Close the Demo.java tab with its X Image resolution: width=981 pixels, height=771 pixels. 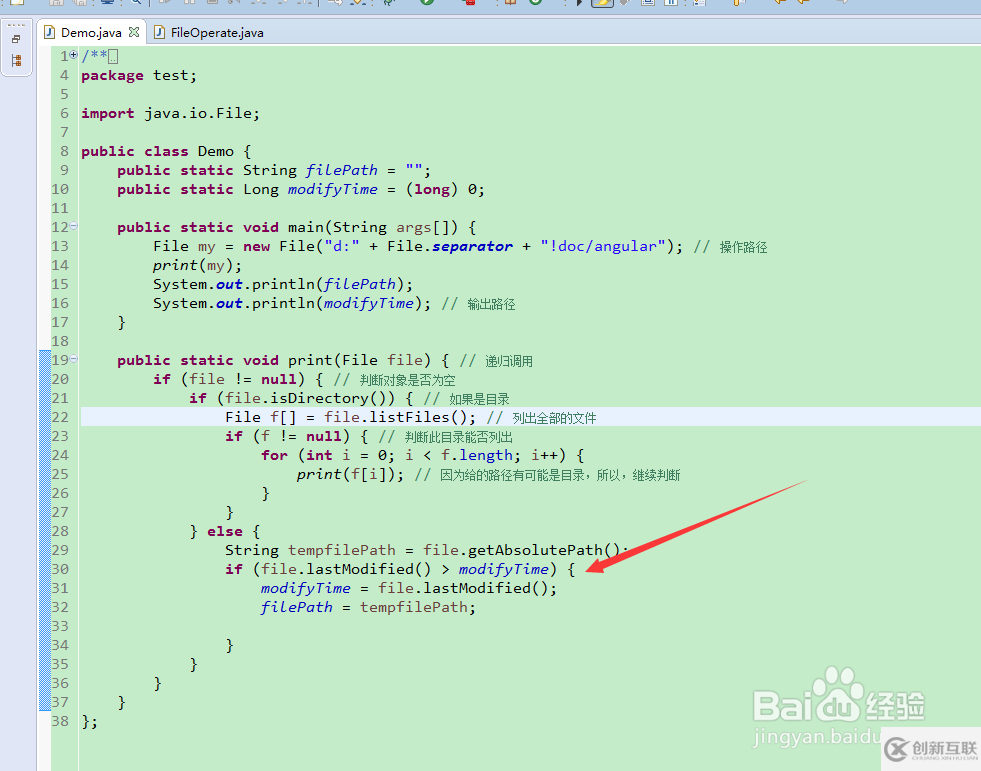(x=133, y=32)
